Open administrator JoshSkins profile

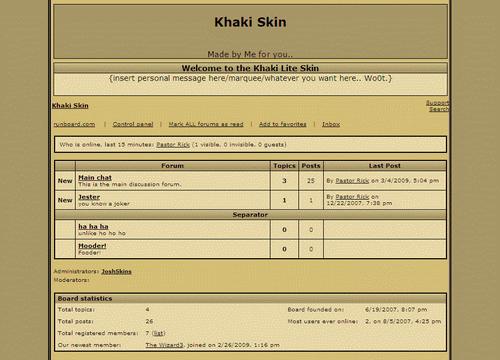tap(116, 271)
